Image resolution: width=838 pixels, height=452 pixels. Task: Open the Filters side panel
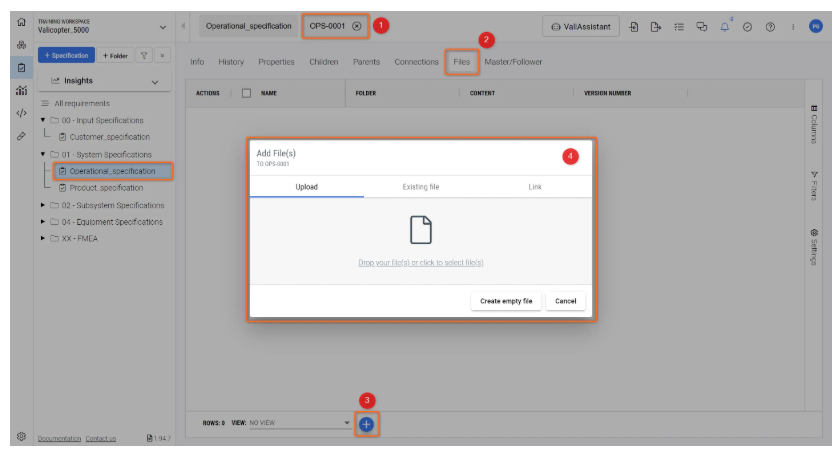click(814, 186)
